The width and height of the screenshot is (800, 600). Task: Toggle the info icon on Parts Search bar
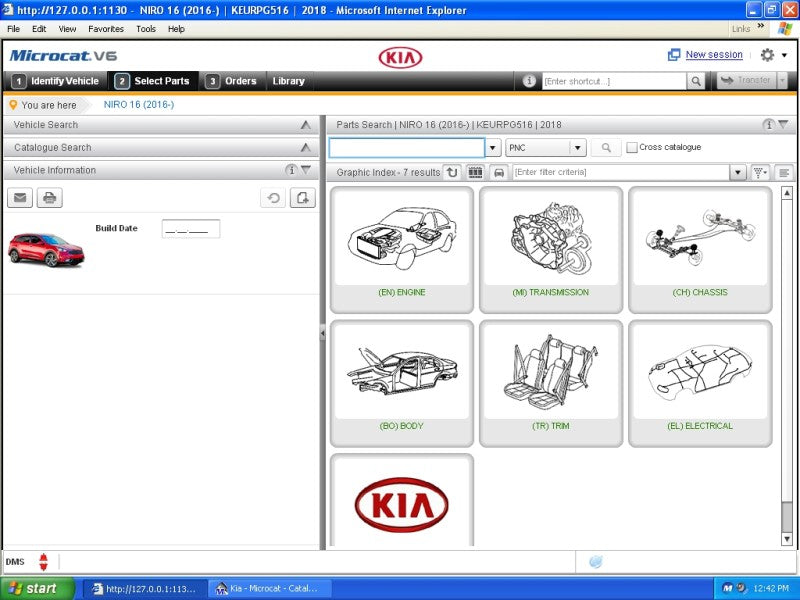pyautogui.click(x=770, y=125)
